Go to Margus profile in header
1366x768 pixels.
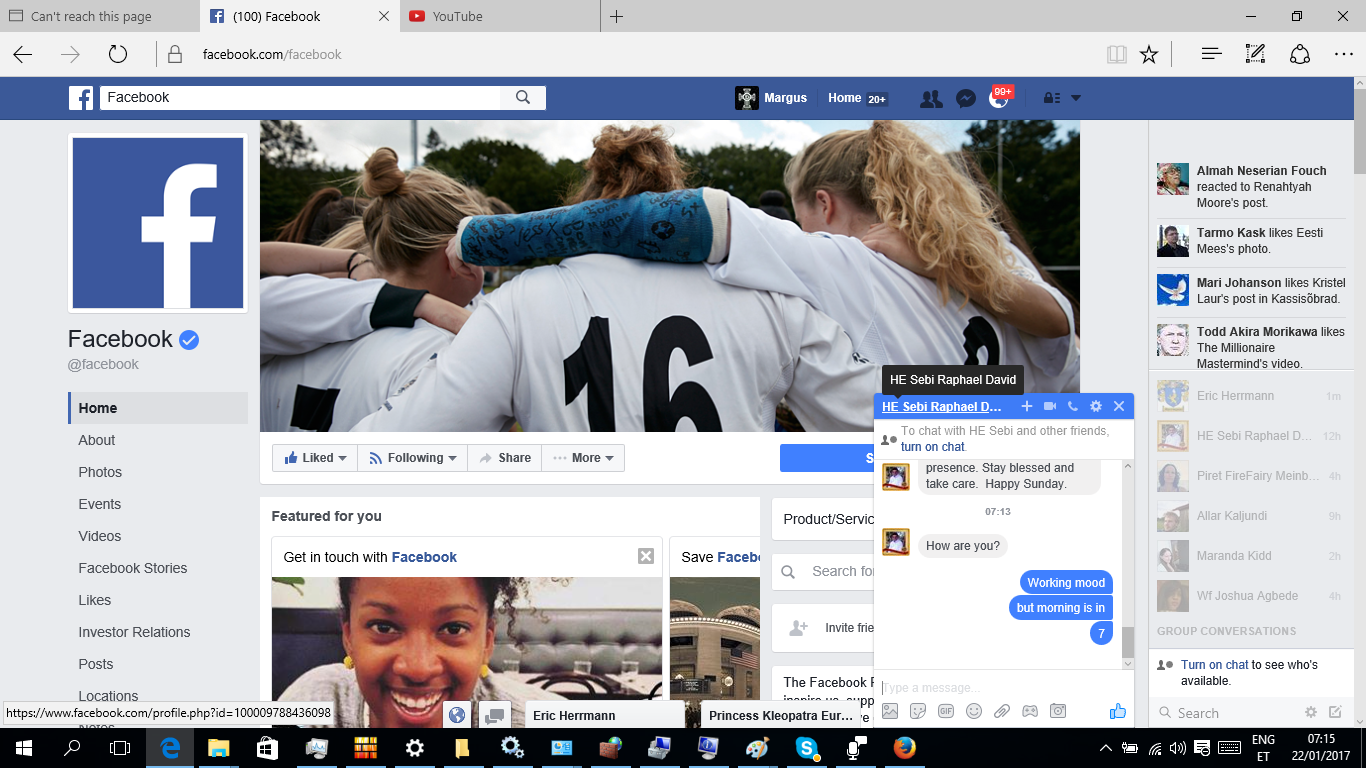click(771, 98)
